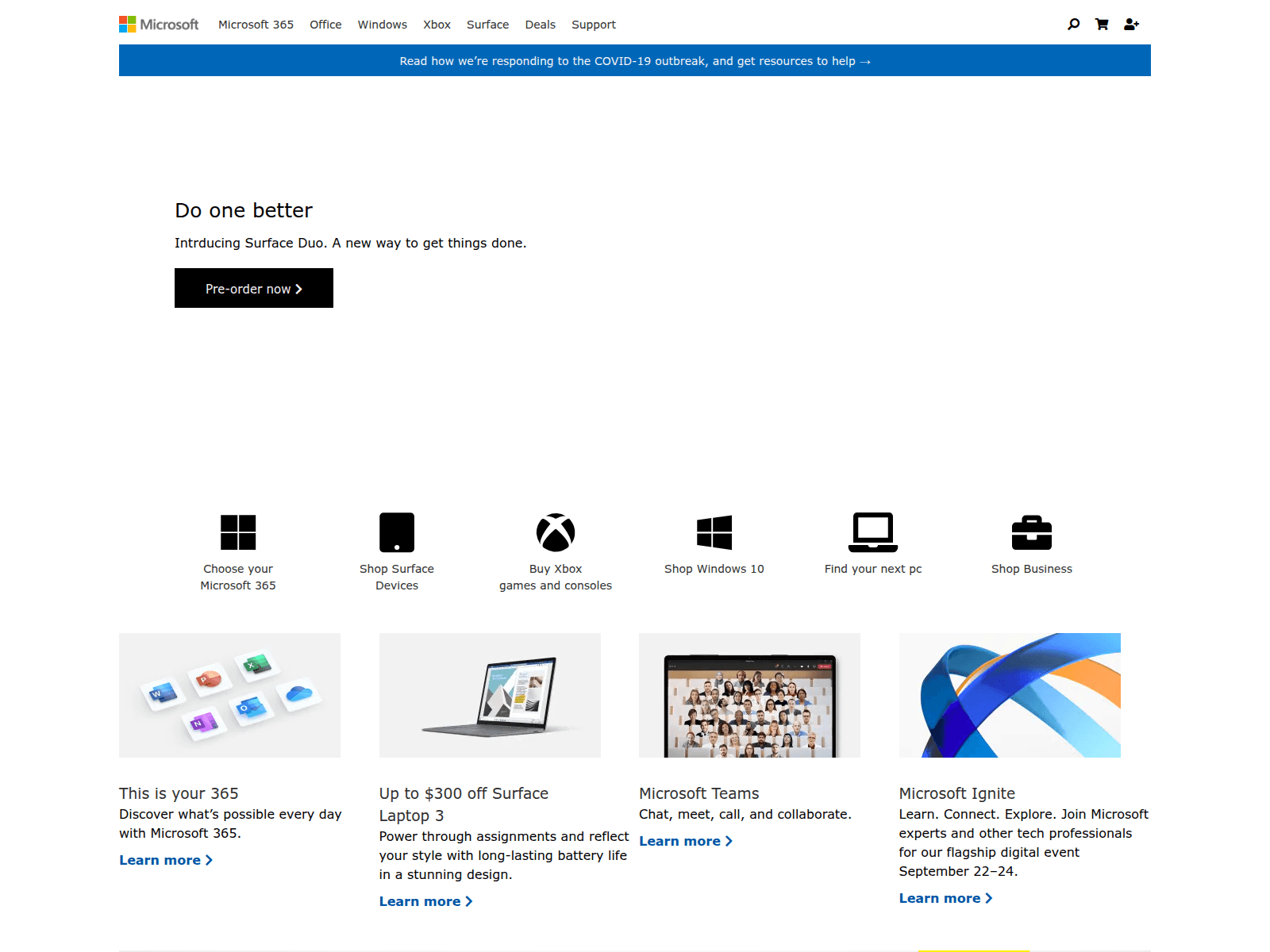Image resolution: width=1270 pixels, height=952 pixels.
Task: Click the Xbox logo icon
Action: click(x=556, y=532)
